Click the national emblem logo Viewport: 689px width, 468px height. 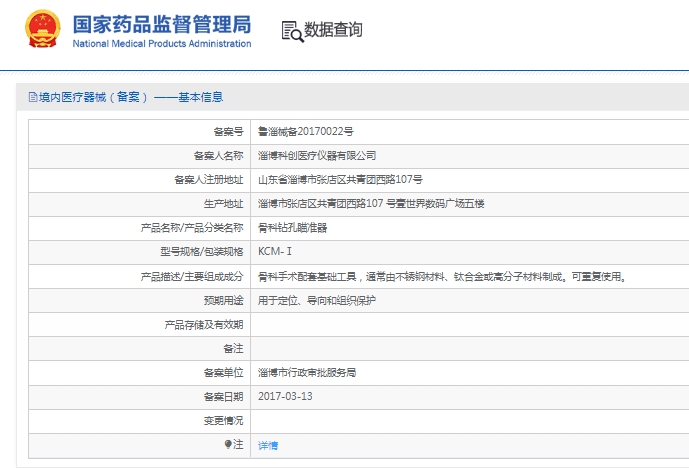pyautogui.click(x=43, y=29)
